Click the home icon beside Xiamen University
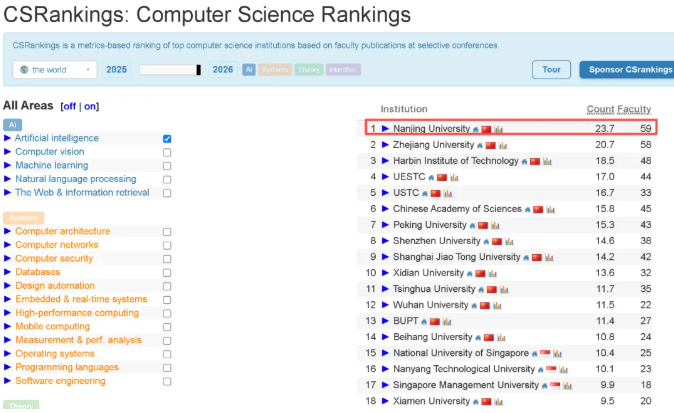The width and height of the screenshot is (674, 413). [x=475, y=402]
